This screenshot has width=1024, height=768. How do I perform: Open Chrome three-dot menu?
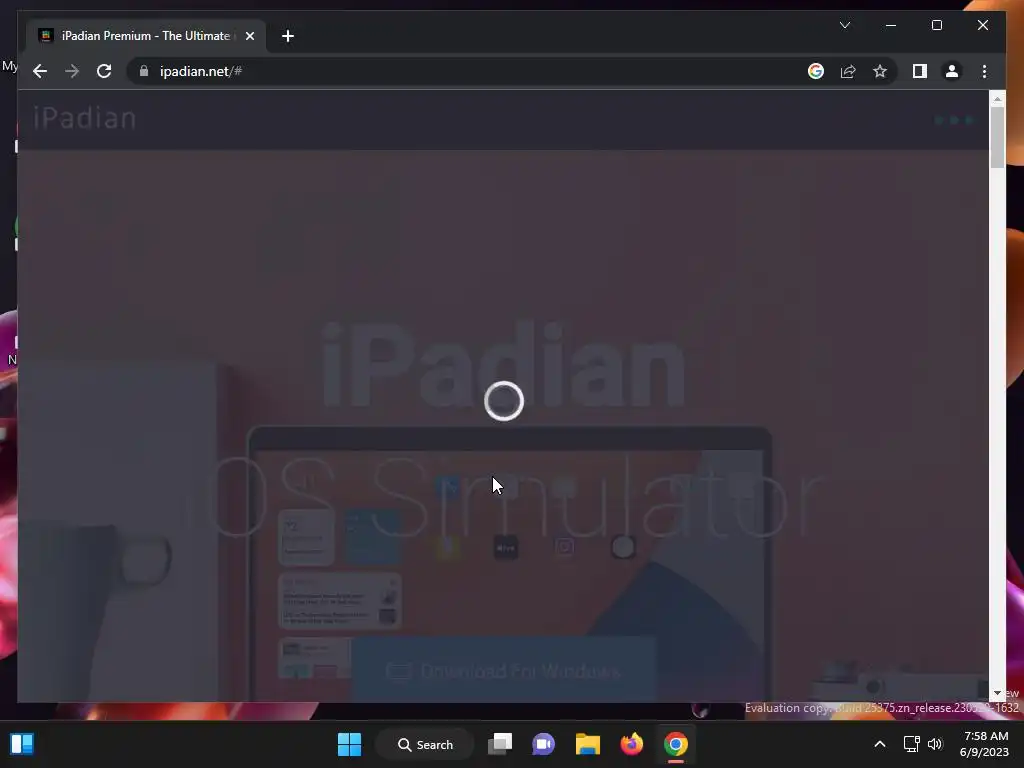984,71
